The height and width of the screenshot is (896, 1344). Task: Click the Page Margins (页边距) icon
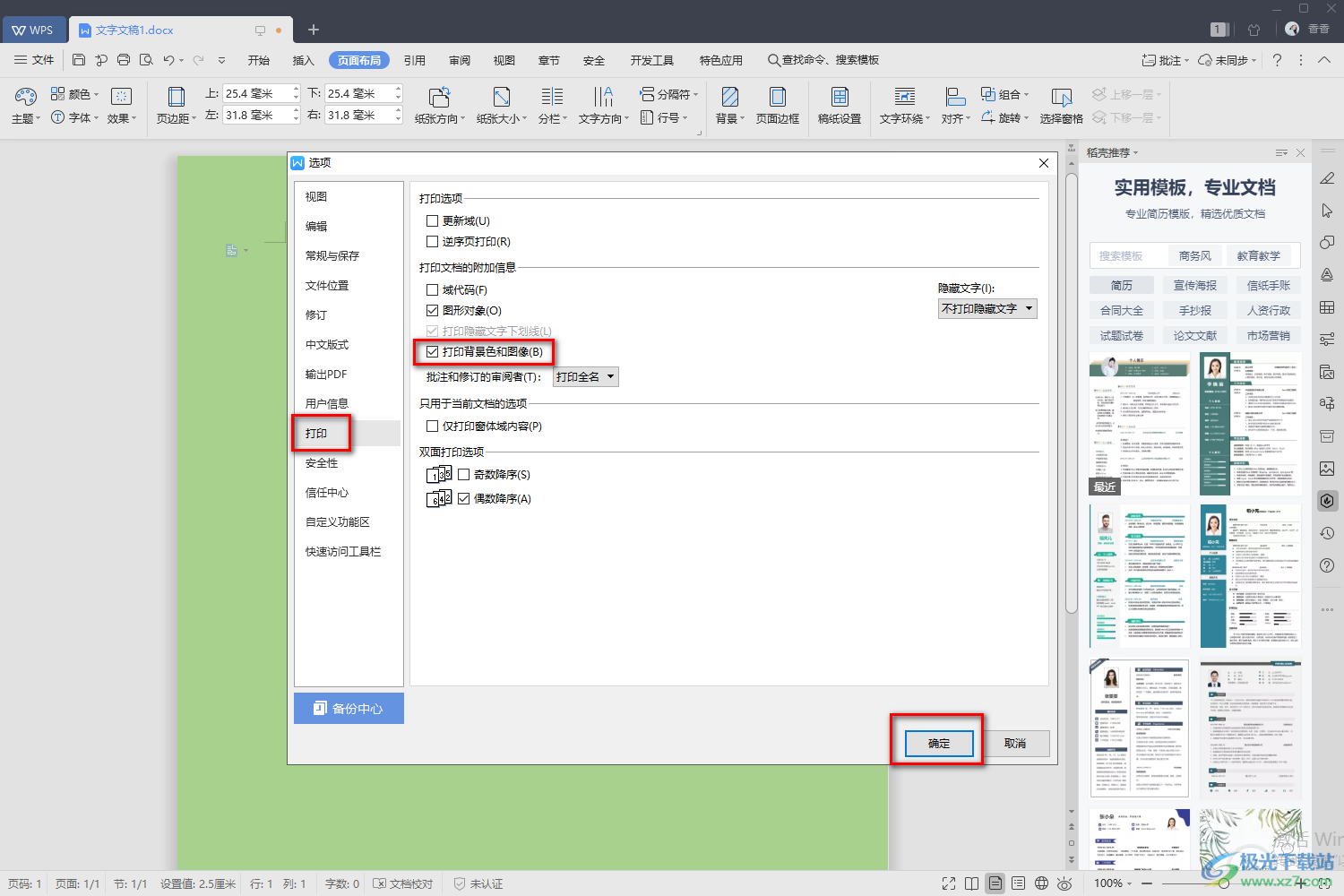point(177,97)
